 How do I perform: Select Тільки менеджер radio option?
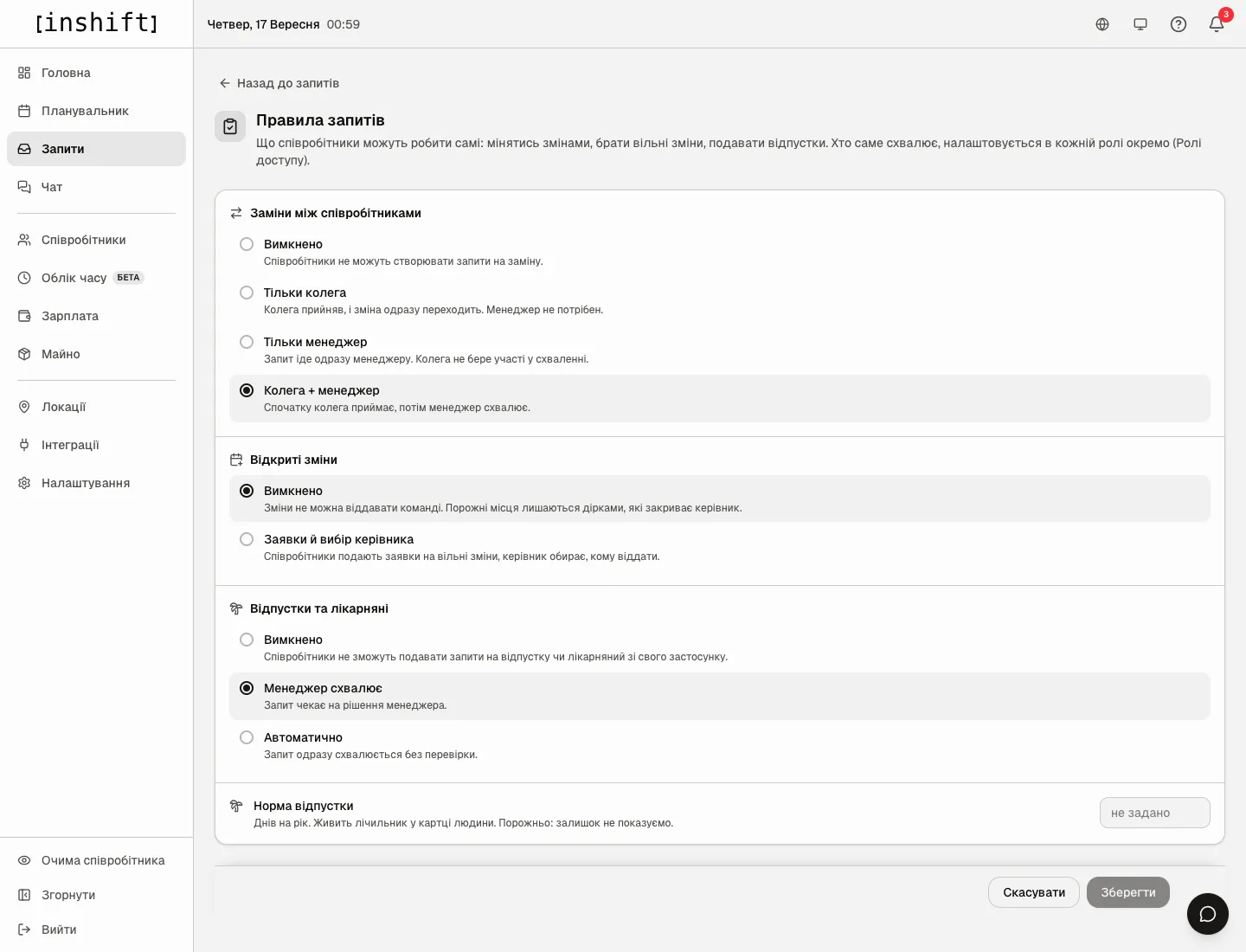pos(720,350)
